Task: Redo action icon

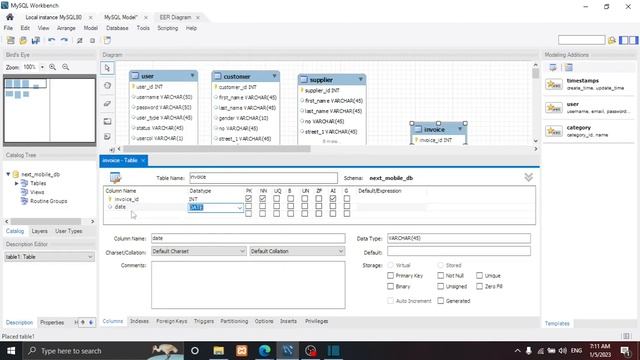Action: 64,40
